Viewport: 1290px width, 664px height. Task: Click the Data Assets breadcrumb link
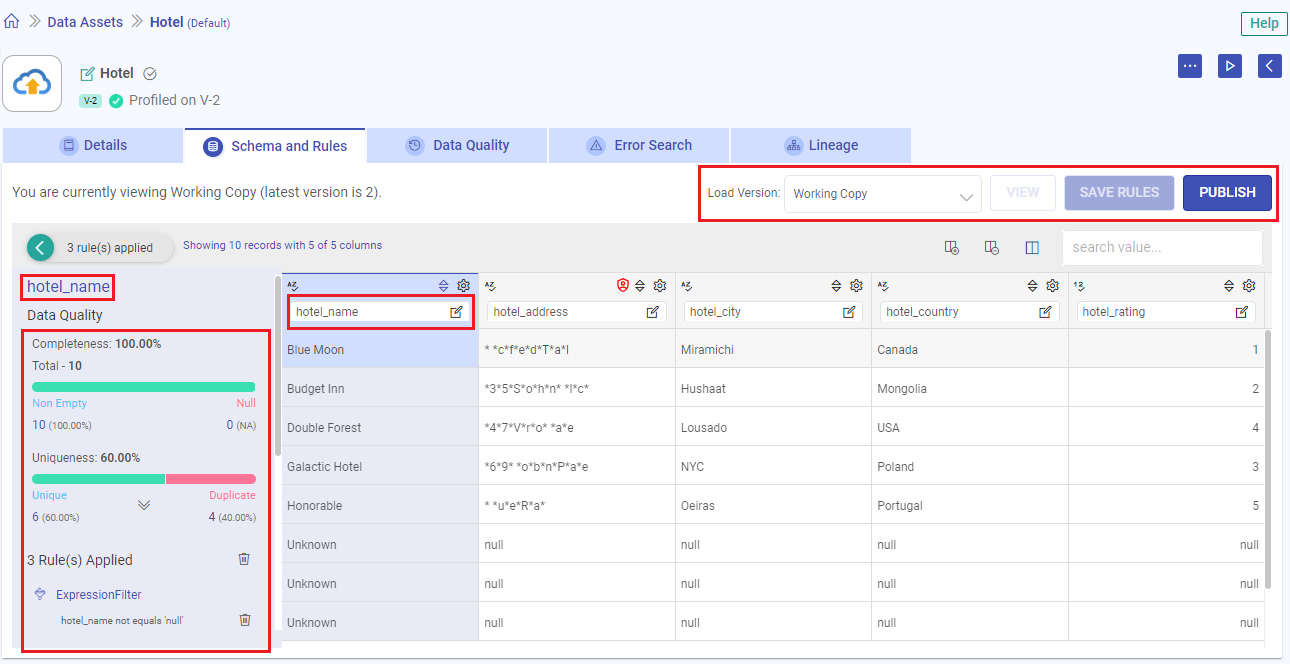pyautogui.click(x=85, y=21)
